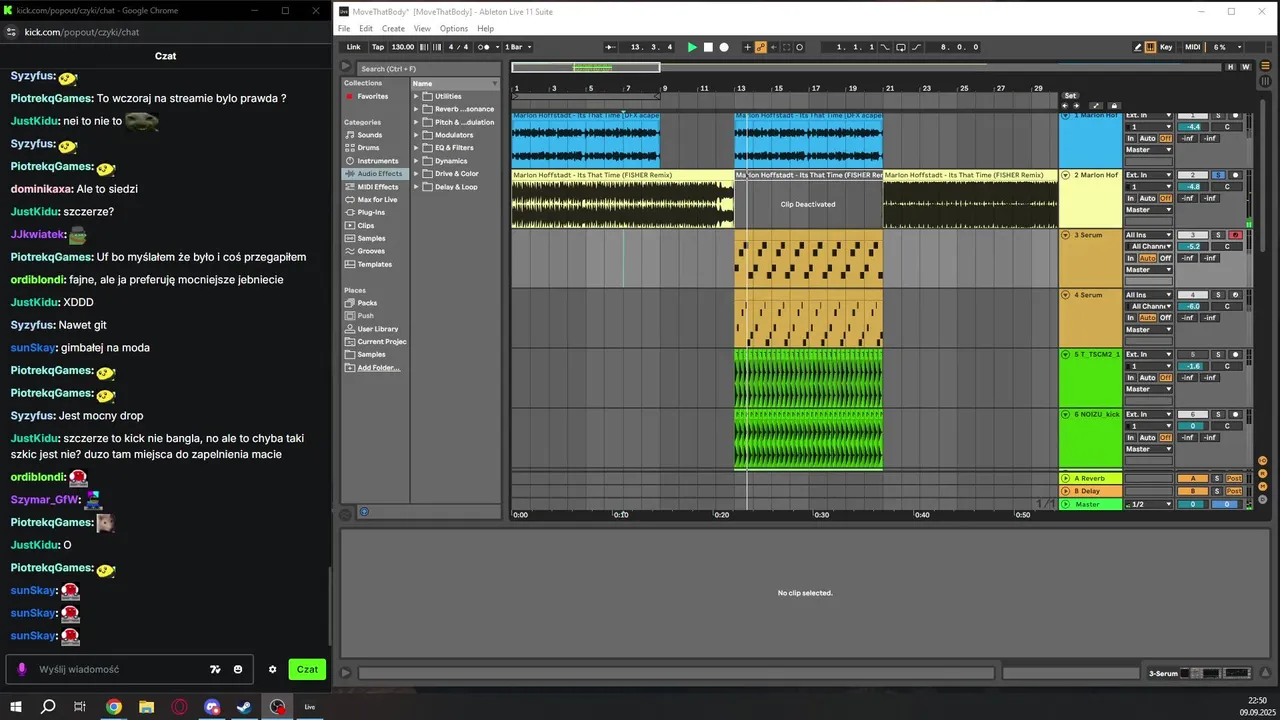The image size is (1280, 720).
Task: Open the 1 Bar quantization dropdown
Action: (517, 47)
